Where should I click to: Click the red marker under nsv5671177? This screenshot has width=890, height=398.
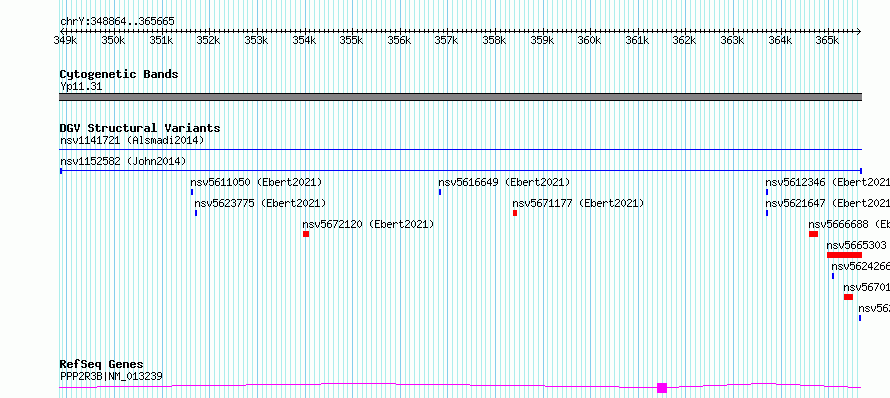click(515, 213)
